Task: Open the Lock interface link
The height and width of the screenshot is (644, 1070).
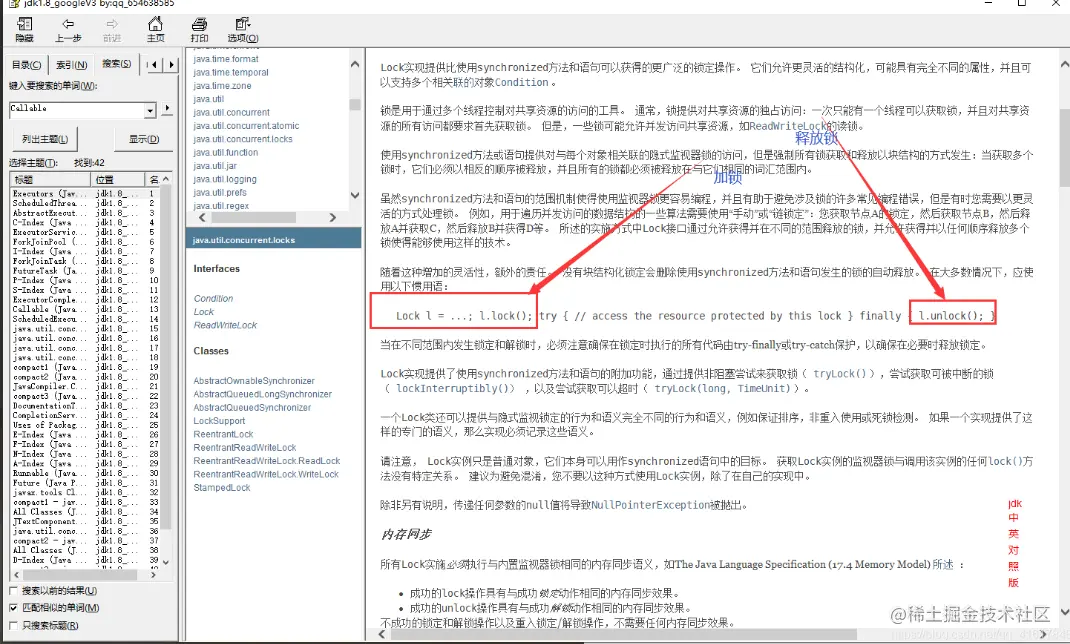Action: coord(203,312)
